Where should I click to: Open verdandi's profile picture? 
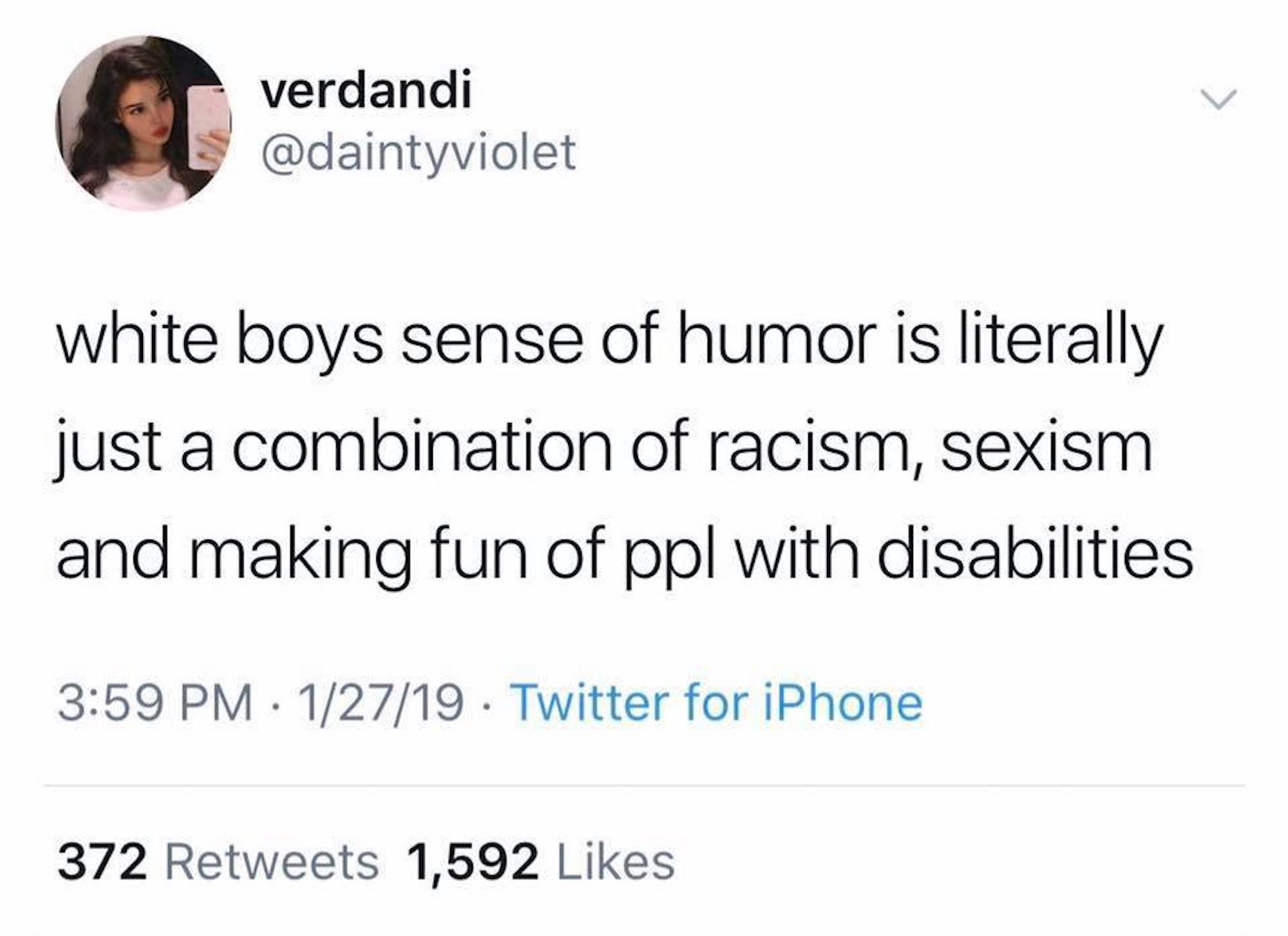[143, 123]
